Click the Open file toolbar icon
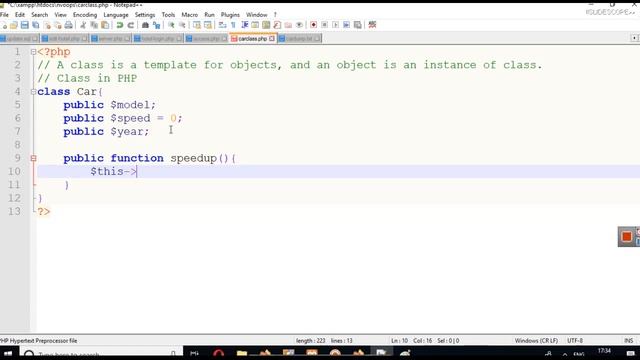 [x=14, y=25]
